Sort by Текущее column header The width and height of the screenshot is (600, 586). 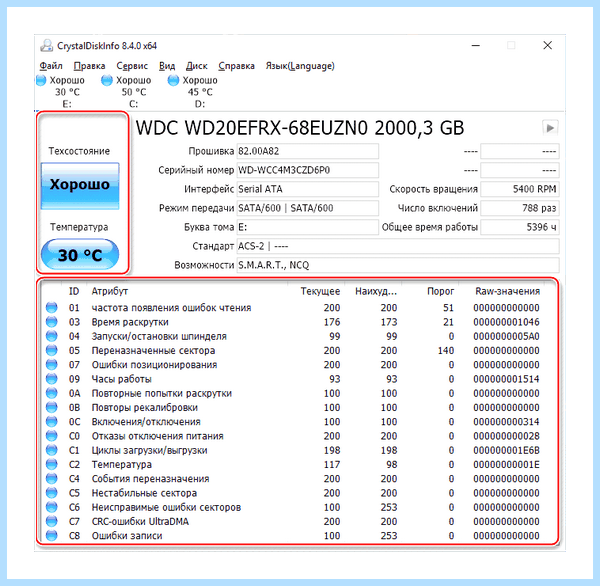[316, 291]
